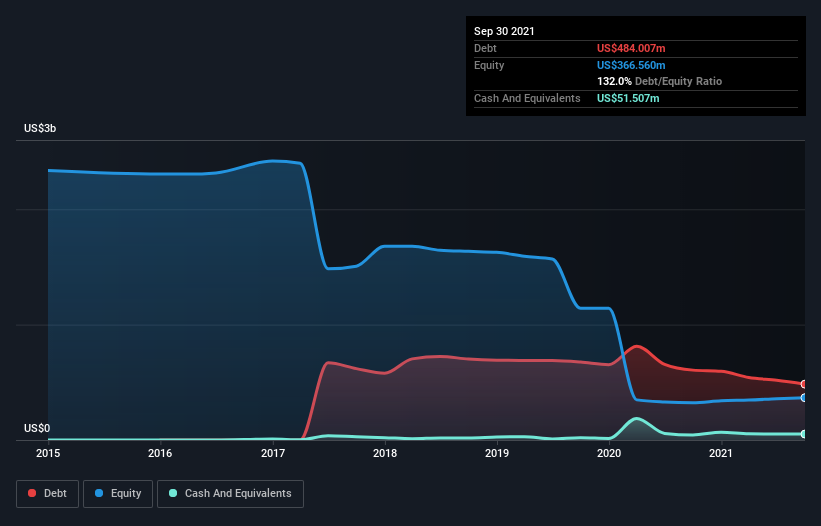Click the red Debt endpoint marker

pos(804,384)
